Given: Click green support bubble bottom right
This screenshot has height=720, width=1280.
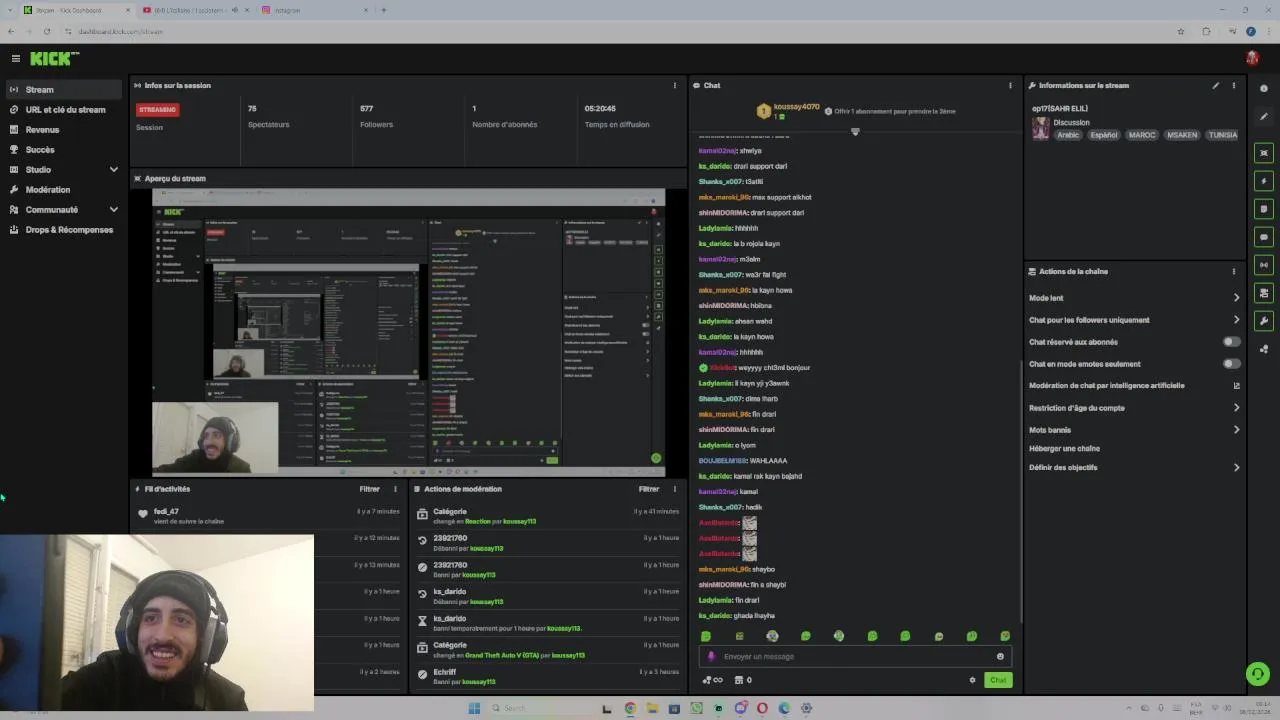Looking at the screenshot, I should [1257, 674].
